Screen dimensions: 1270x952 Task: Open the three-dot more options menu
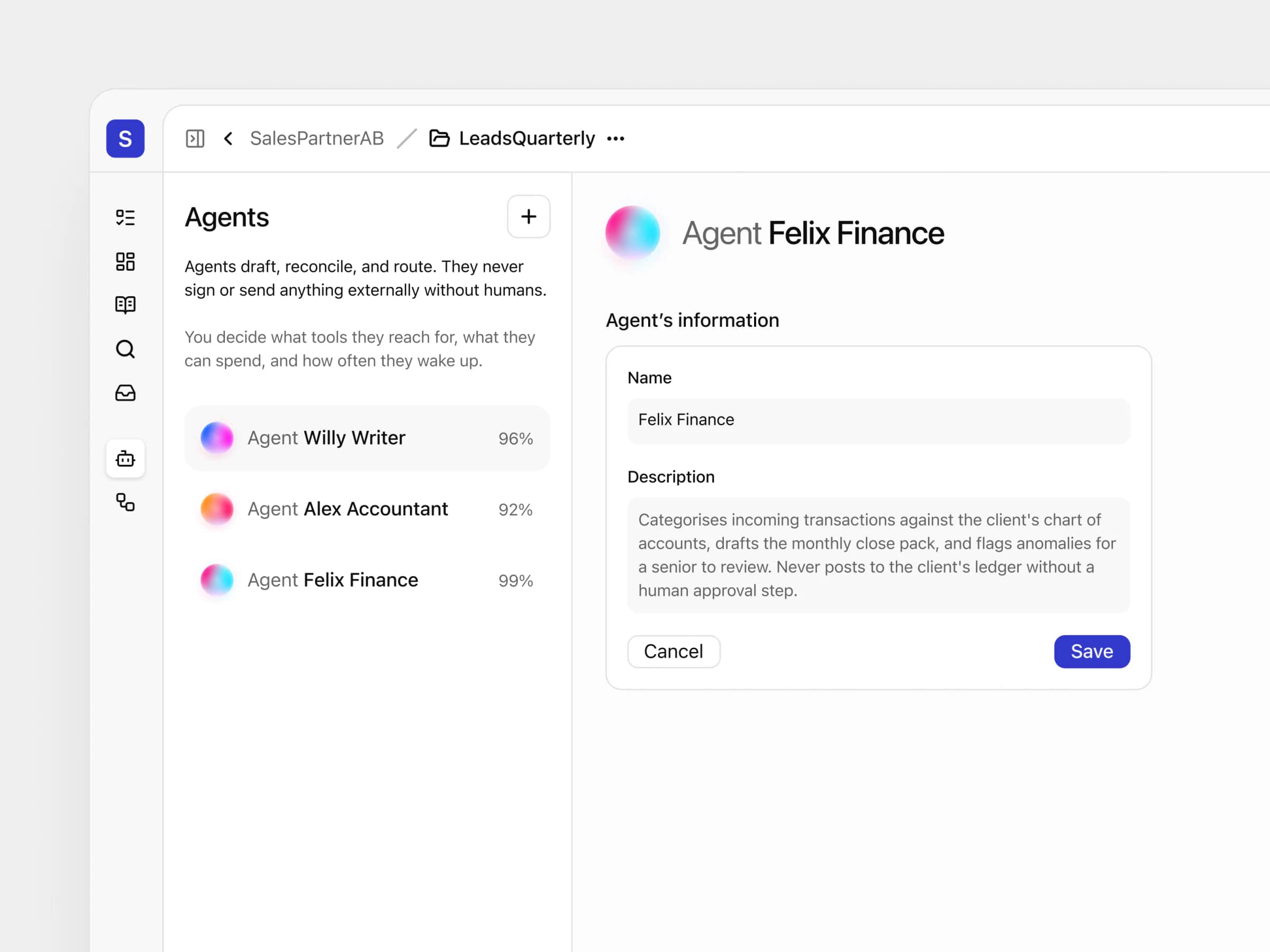tap(615, 138)
